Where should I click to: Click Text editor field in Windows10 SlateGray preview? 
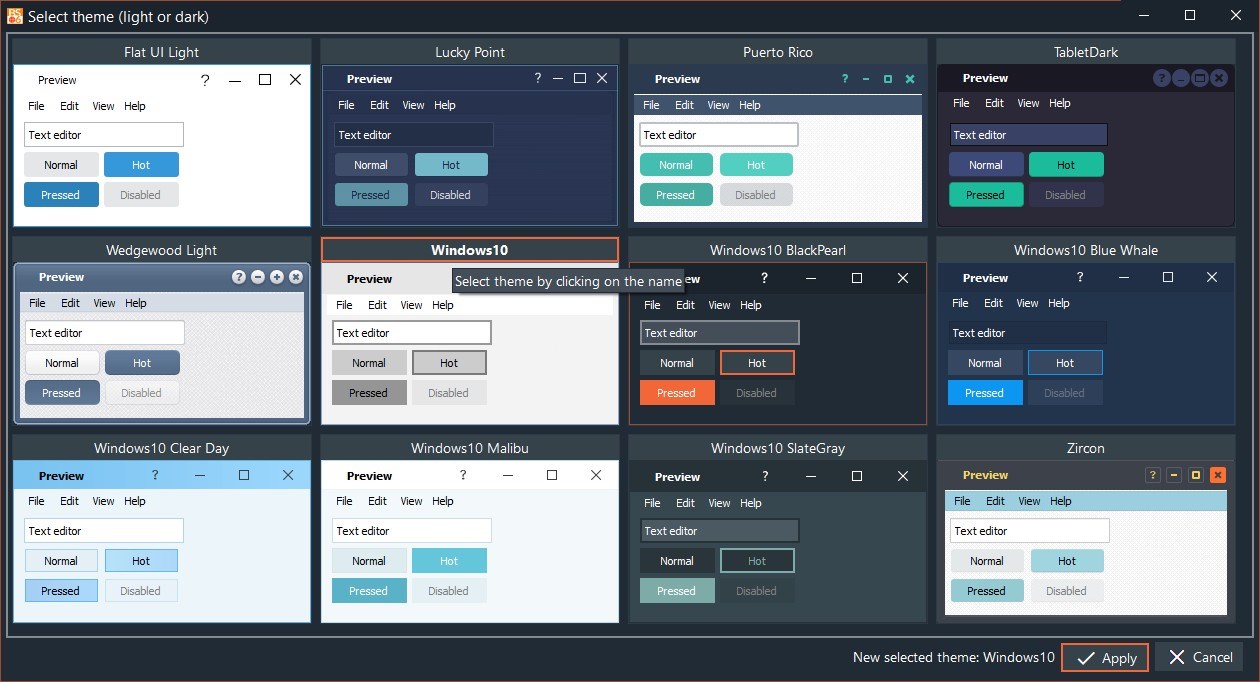point(720,531)
